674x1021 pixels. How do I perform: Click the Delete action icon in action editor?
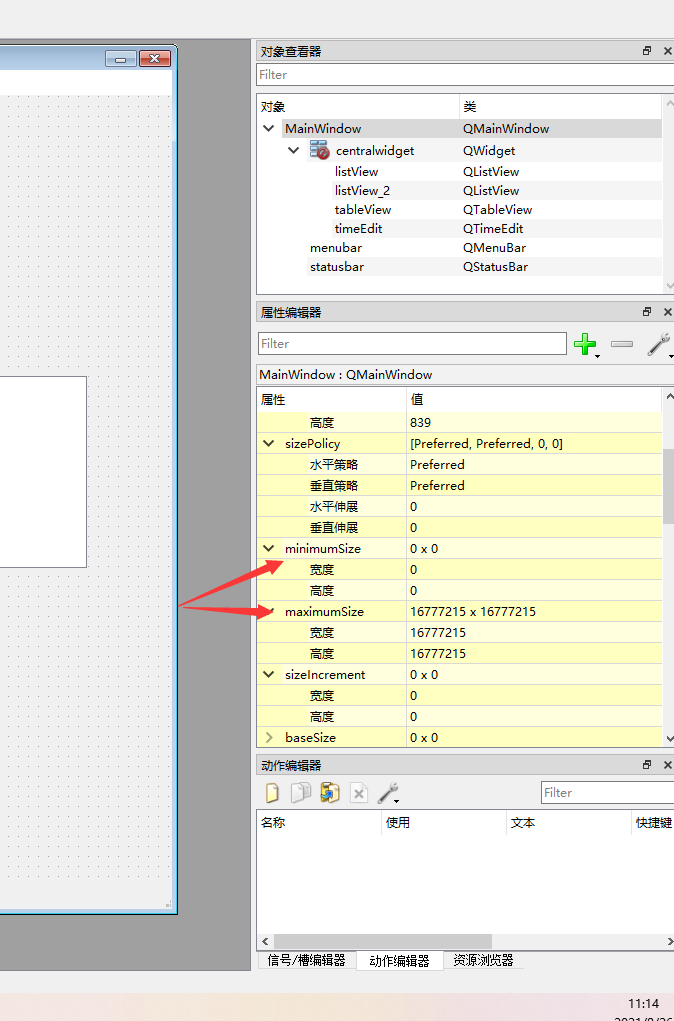click(359, 792)
